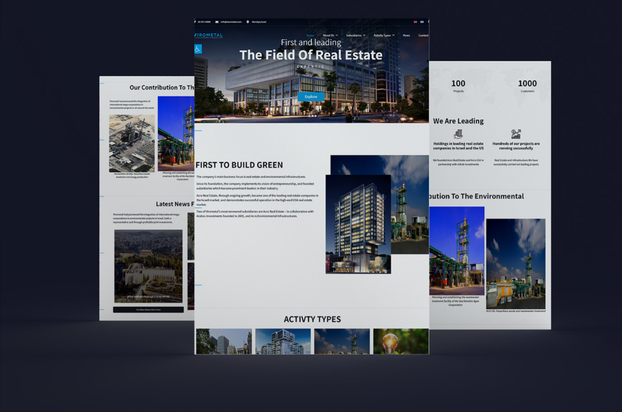Click the Hundreds of our projects text
The image size is (622, 412).
516,146
